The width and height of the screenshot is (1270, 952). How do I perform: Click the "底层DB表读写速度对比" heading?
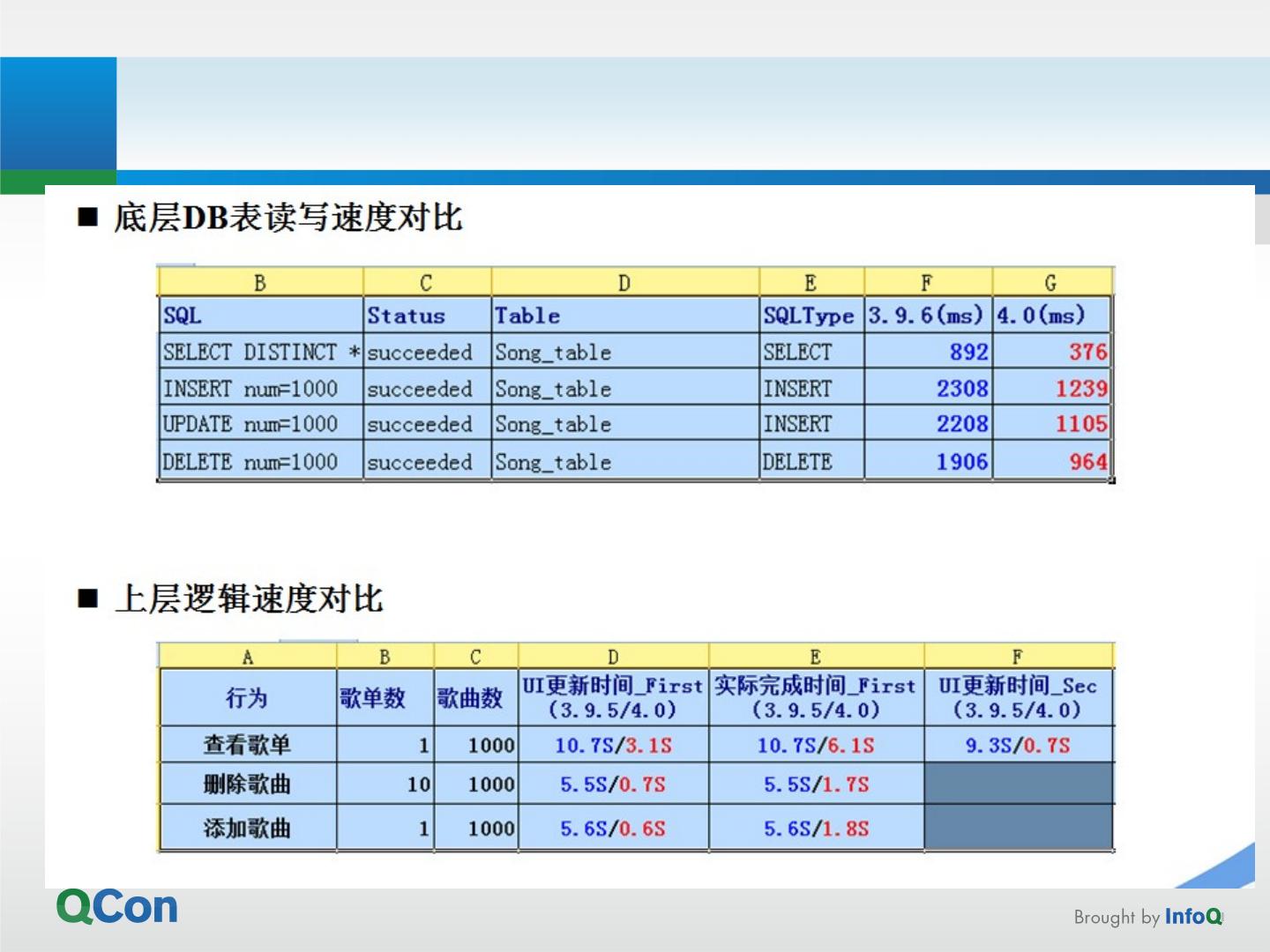point(288,218)
